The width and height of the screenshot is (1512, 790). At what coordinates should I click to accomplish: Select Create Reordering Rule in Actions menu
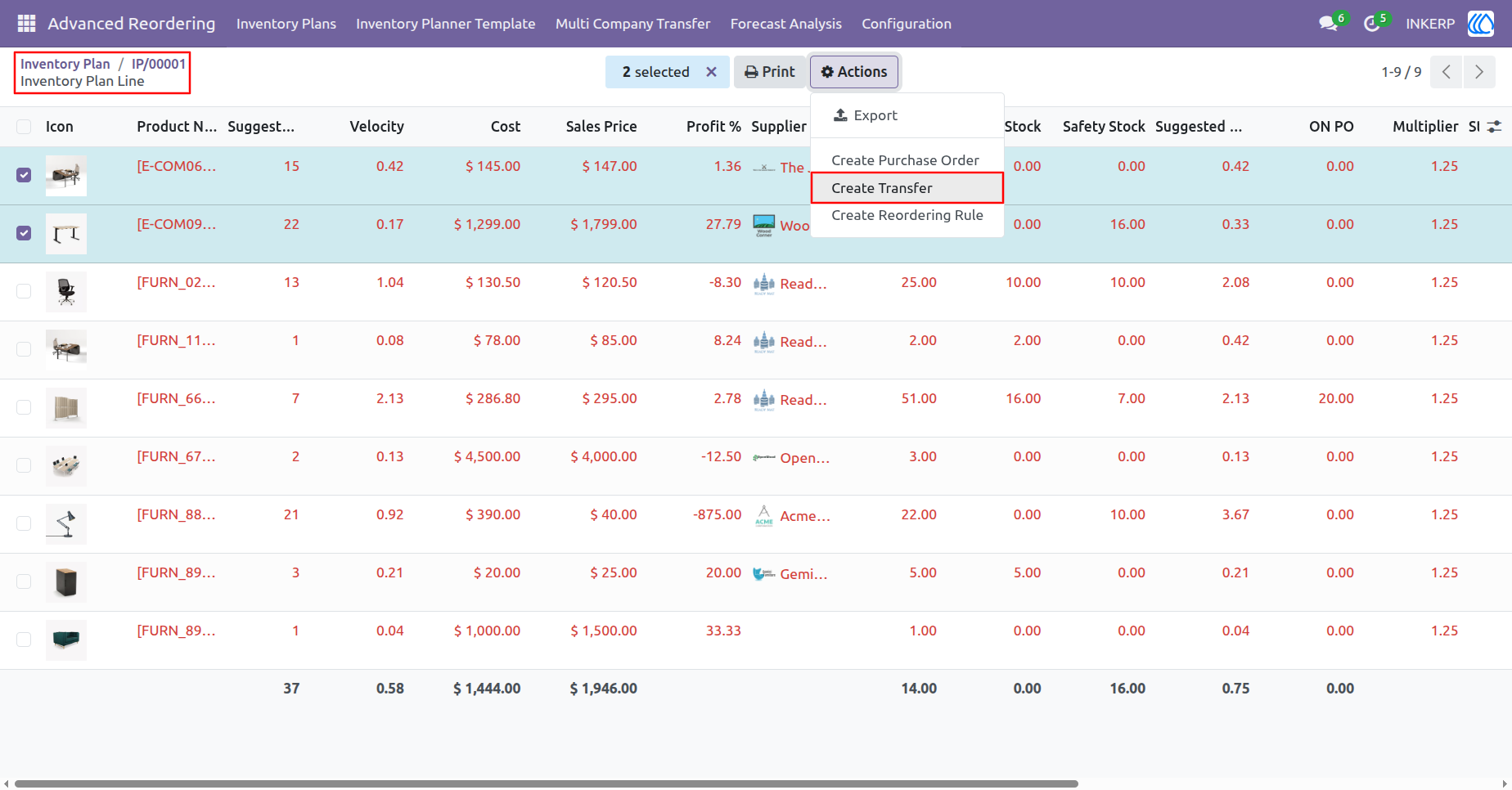[907, 215]
